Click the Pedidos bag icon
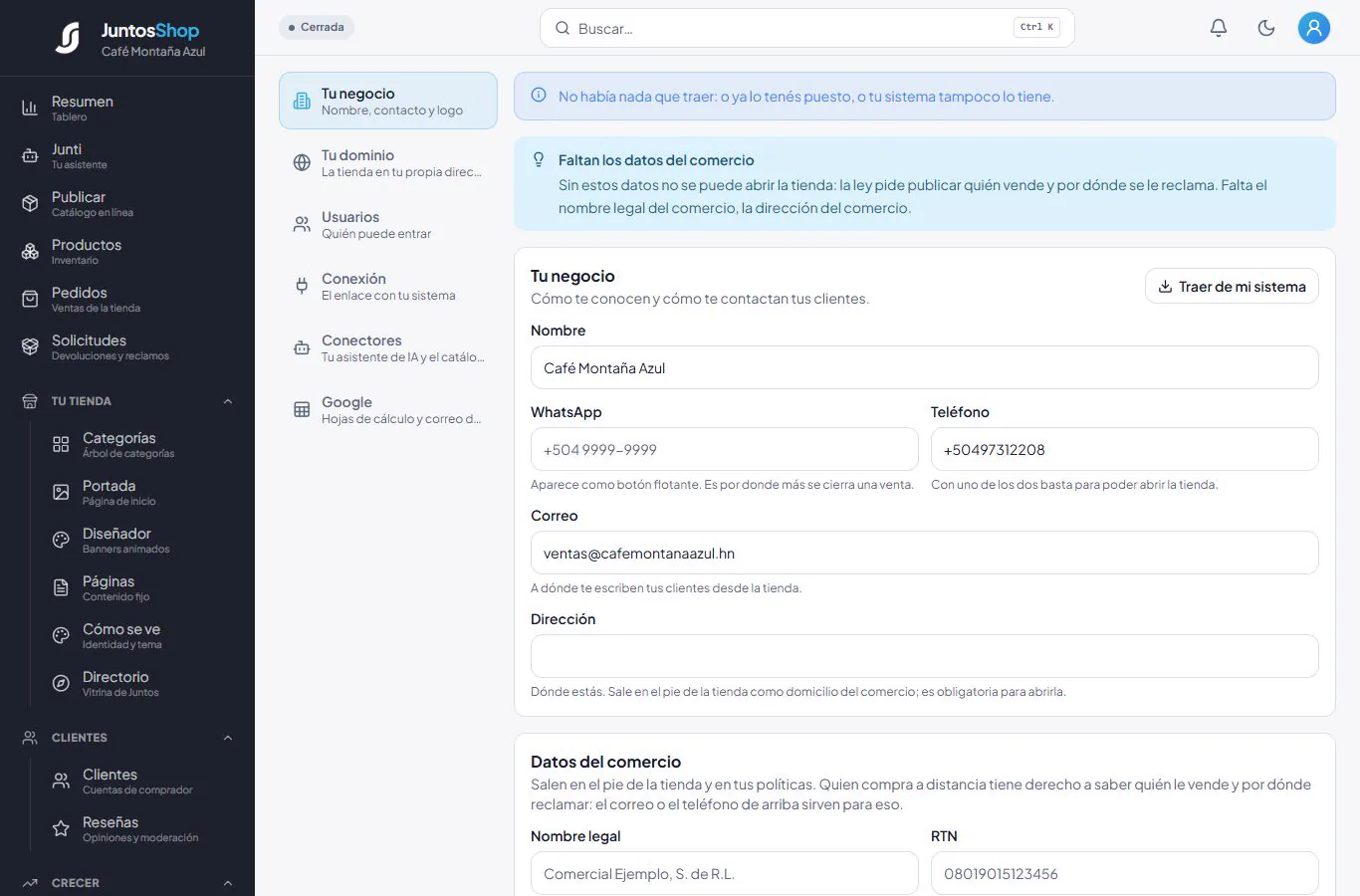The height and width of the screenshot is (896, 1360). coord(30,299)
